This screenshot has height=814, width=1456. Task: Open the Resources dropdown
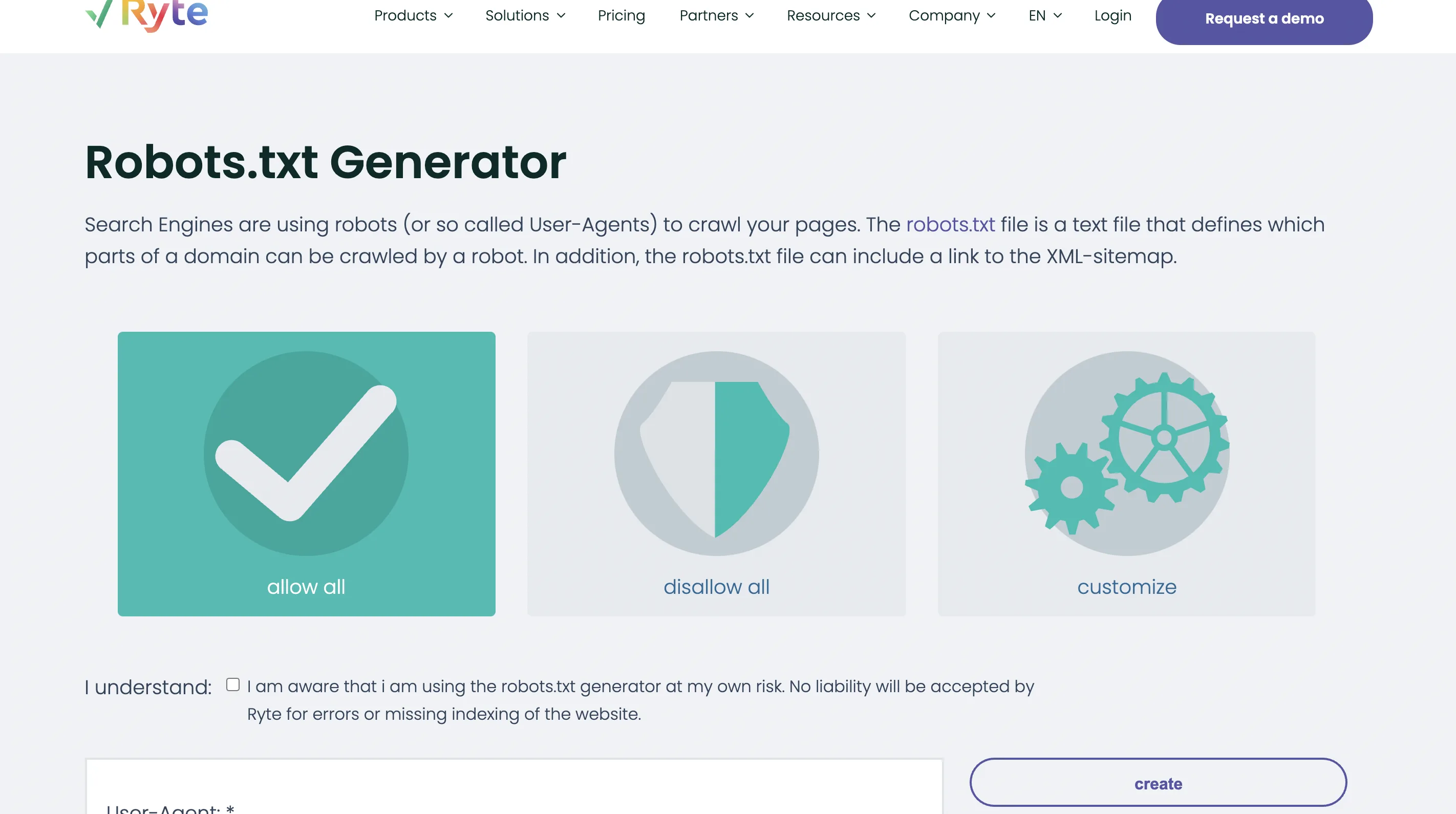pos(831,16)
